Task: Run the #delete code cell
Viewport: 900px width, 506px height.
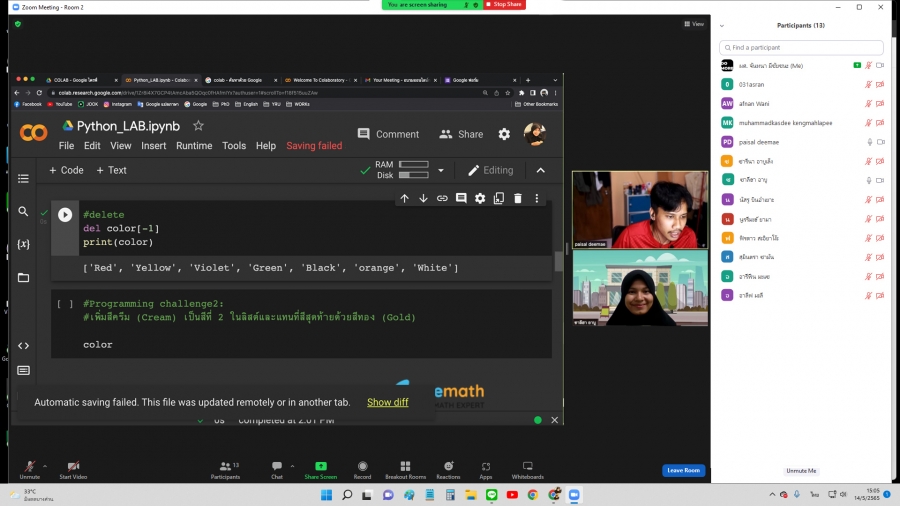Action: coord(65,214)
